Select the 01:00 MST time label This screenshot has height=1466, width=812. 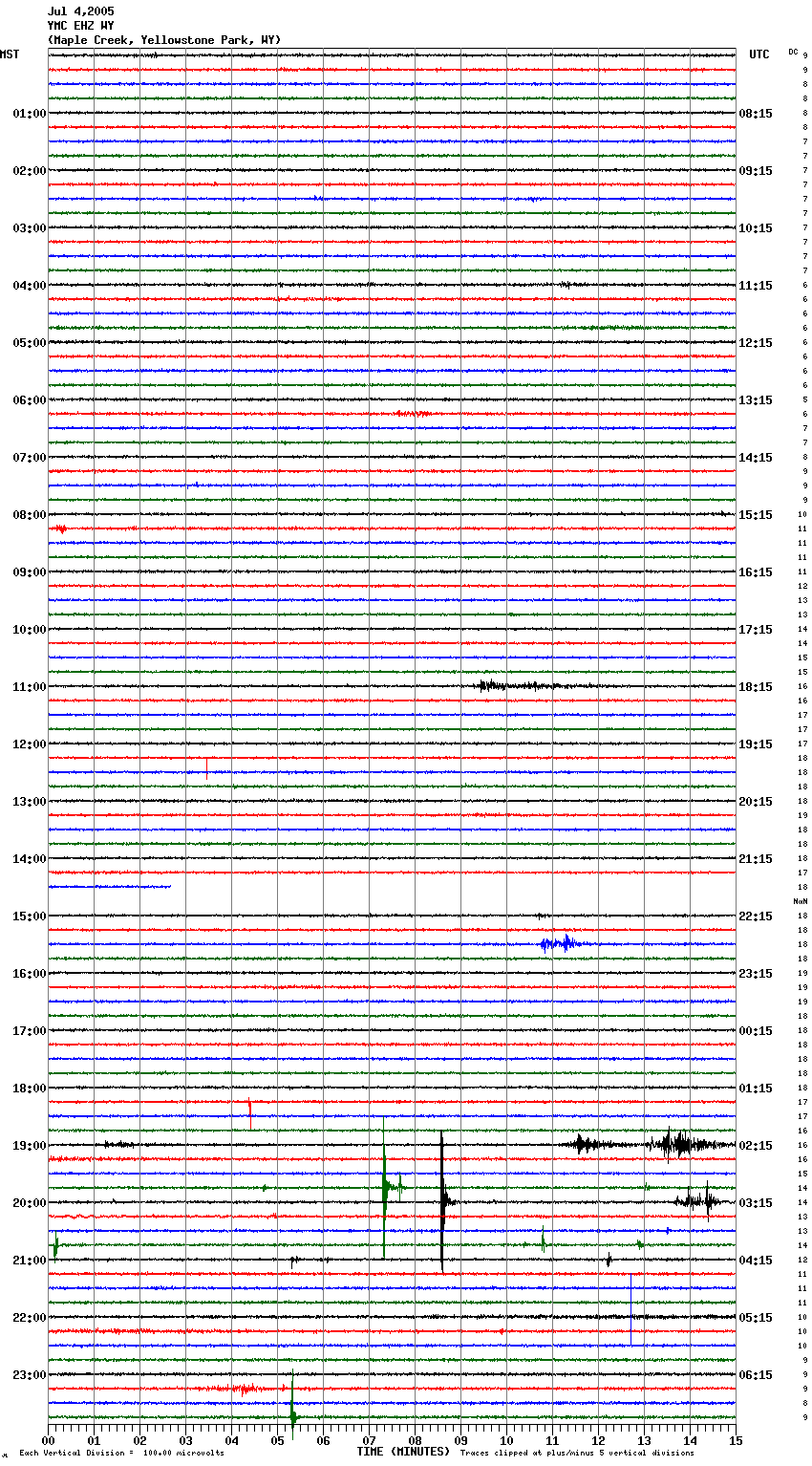30,114
